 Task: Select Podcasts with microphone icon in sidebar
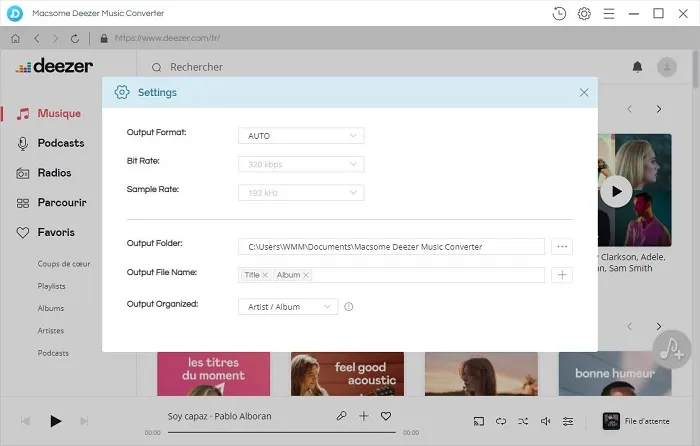tap(50, 143)
